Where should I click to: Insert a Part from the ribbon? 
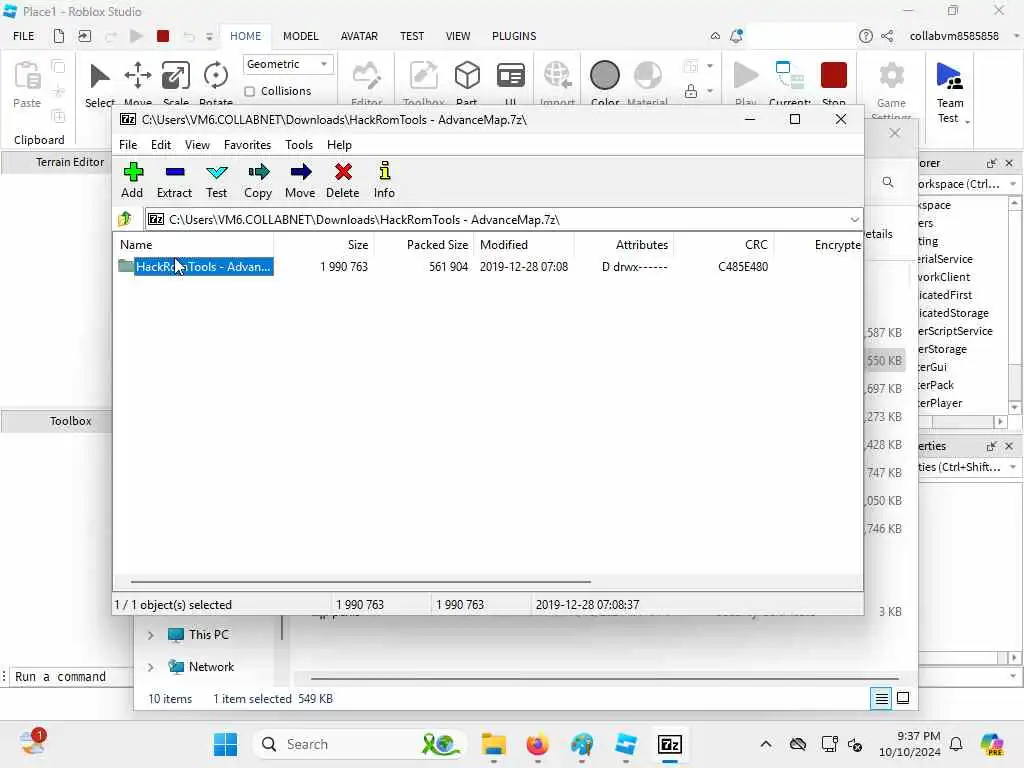click(467, 84)
